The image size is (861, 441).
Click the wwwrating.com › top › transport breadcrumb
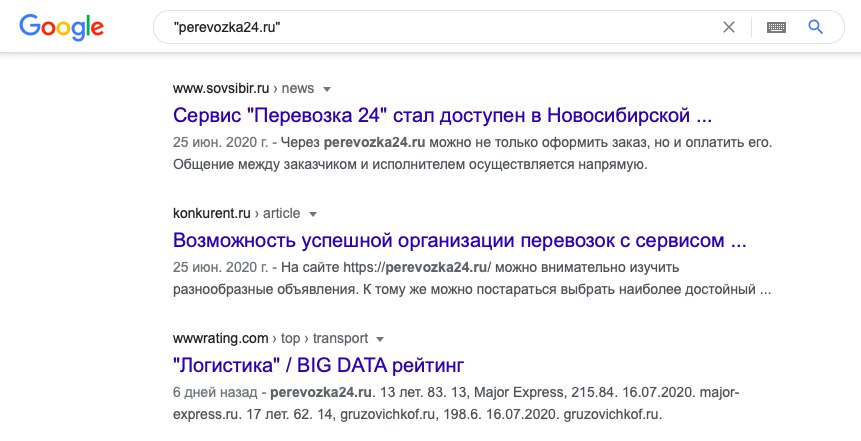[x=270, y=339]
